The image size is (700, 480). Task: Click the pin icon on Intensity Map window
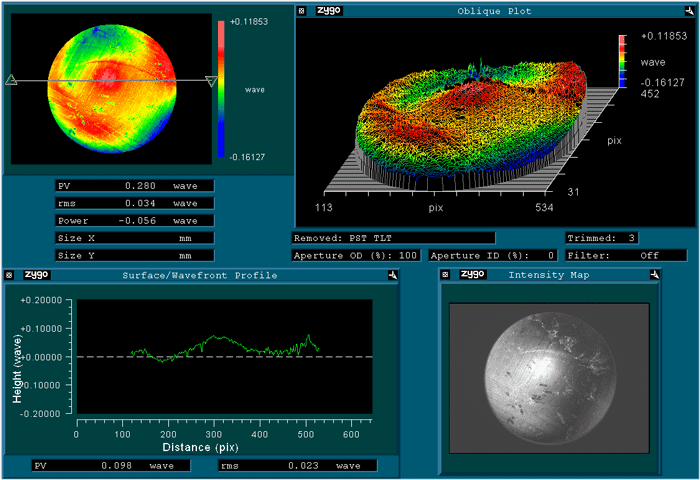(x=654, y=274)
